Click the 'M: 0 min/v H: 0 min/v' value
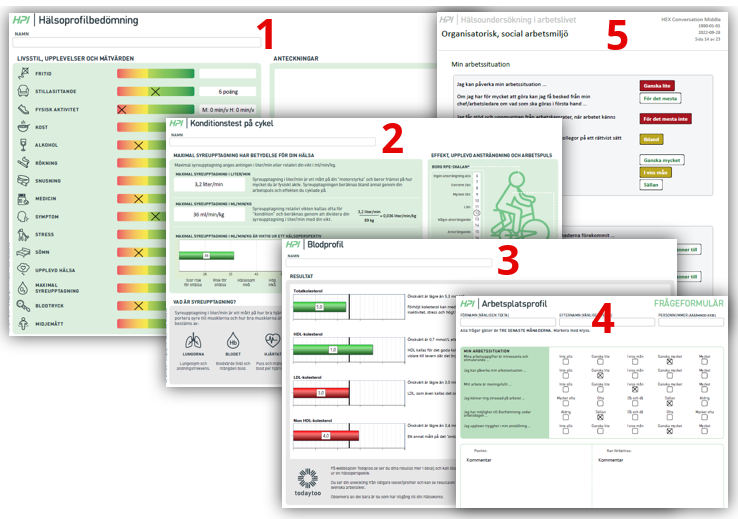Image resolution: width=738 pixels, height=519 pixels. (x=228, y=109)
